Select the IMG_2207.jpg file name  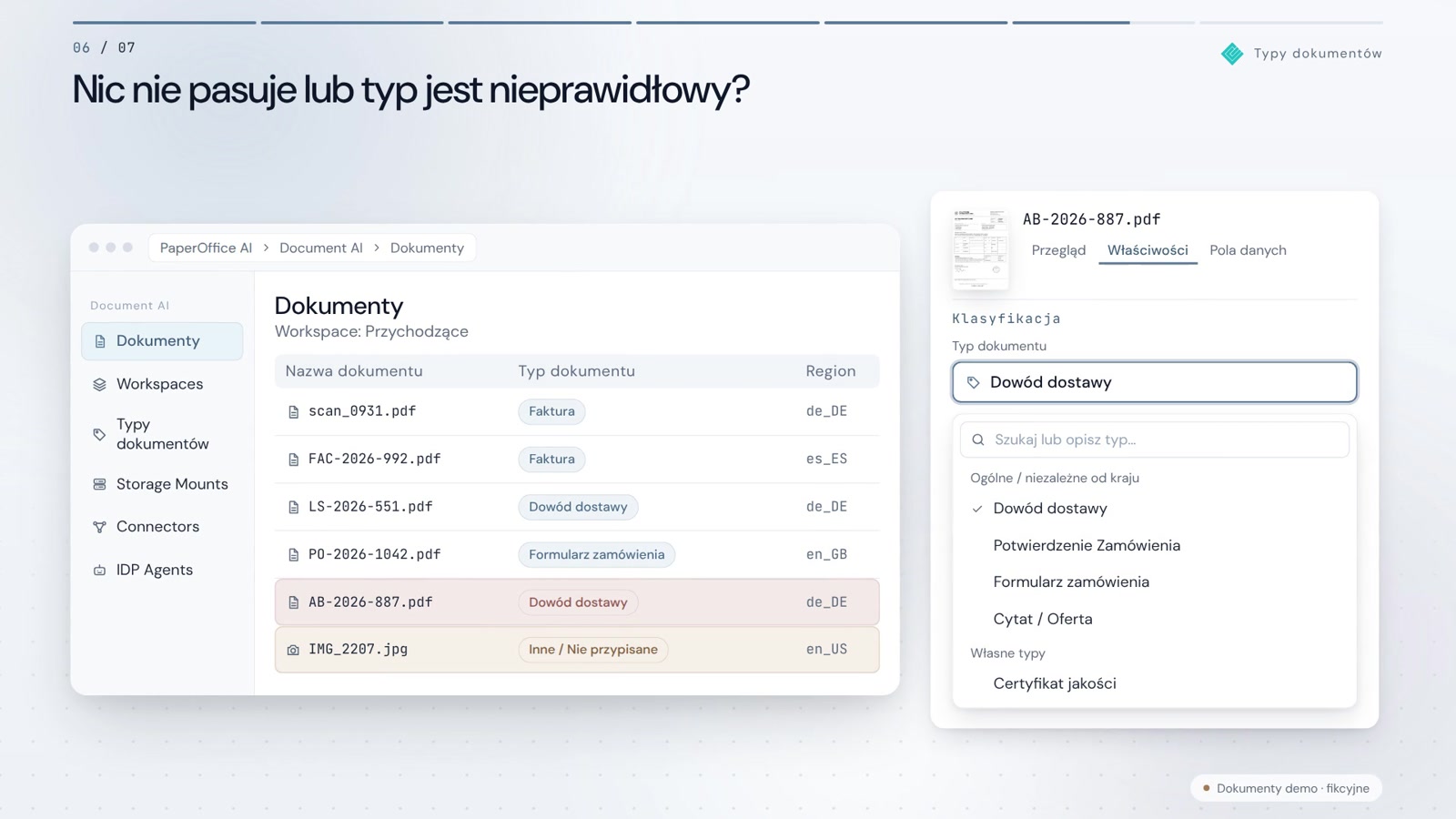[358, 650]
